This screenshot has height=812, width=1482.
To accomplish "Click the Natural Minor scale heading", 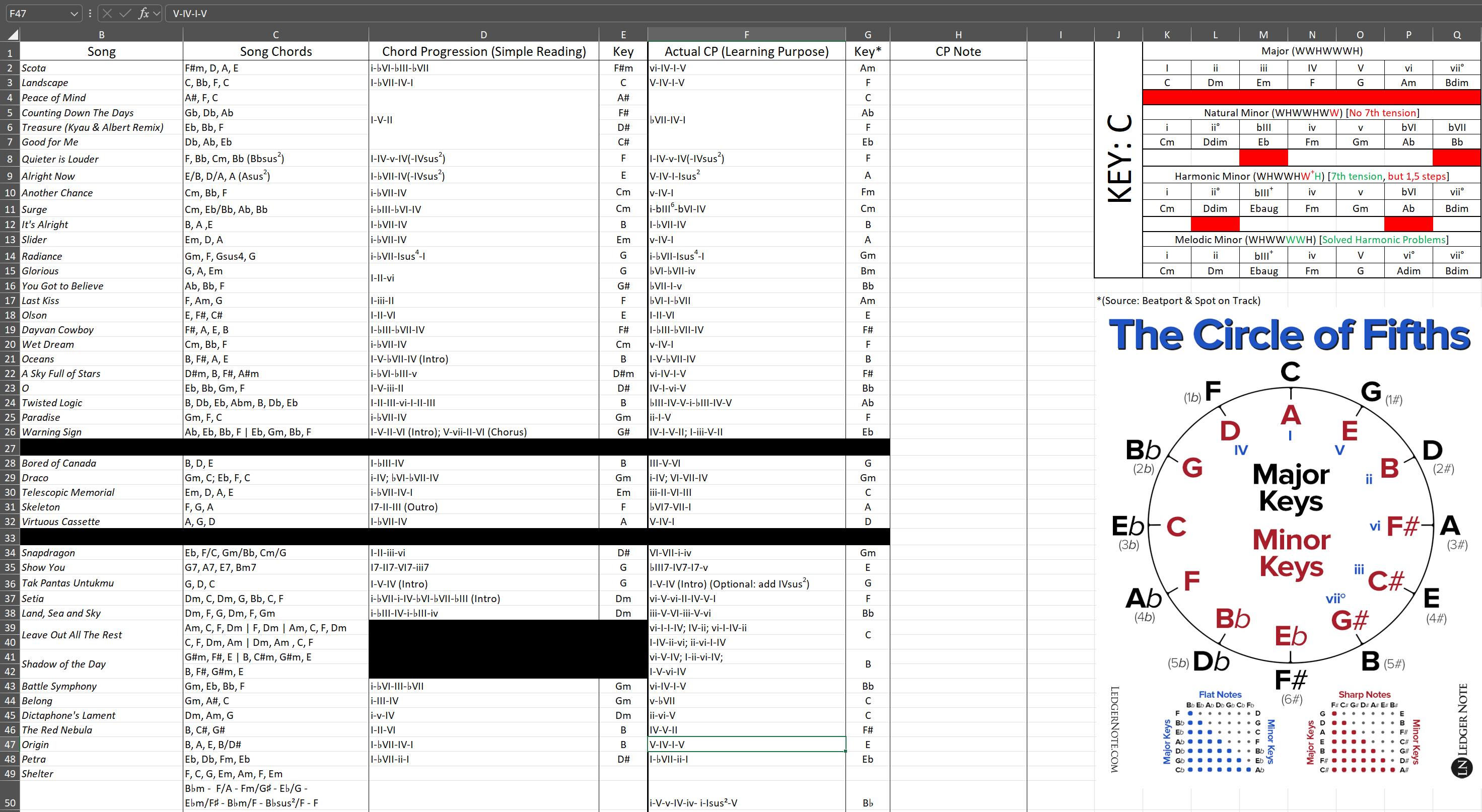I will tap(1312, 113).
